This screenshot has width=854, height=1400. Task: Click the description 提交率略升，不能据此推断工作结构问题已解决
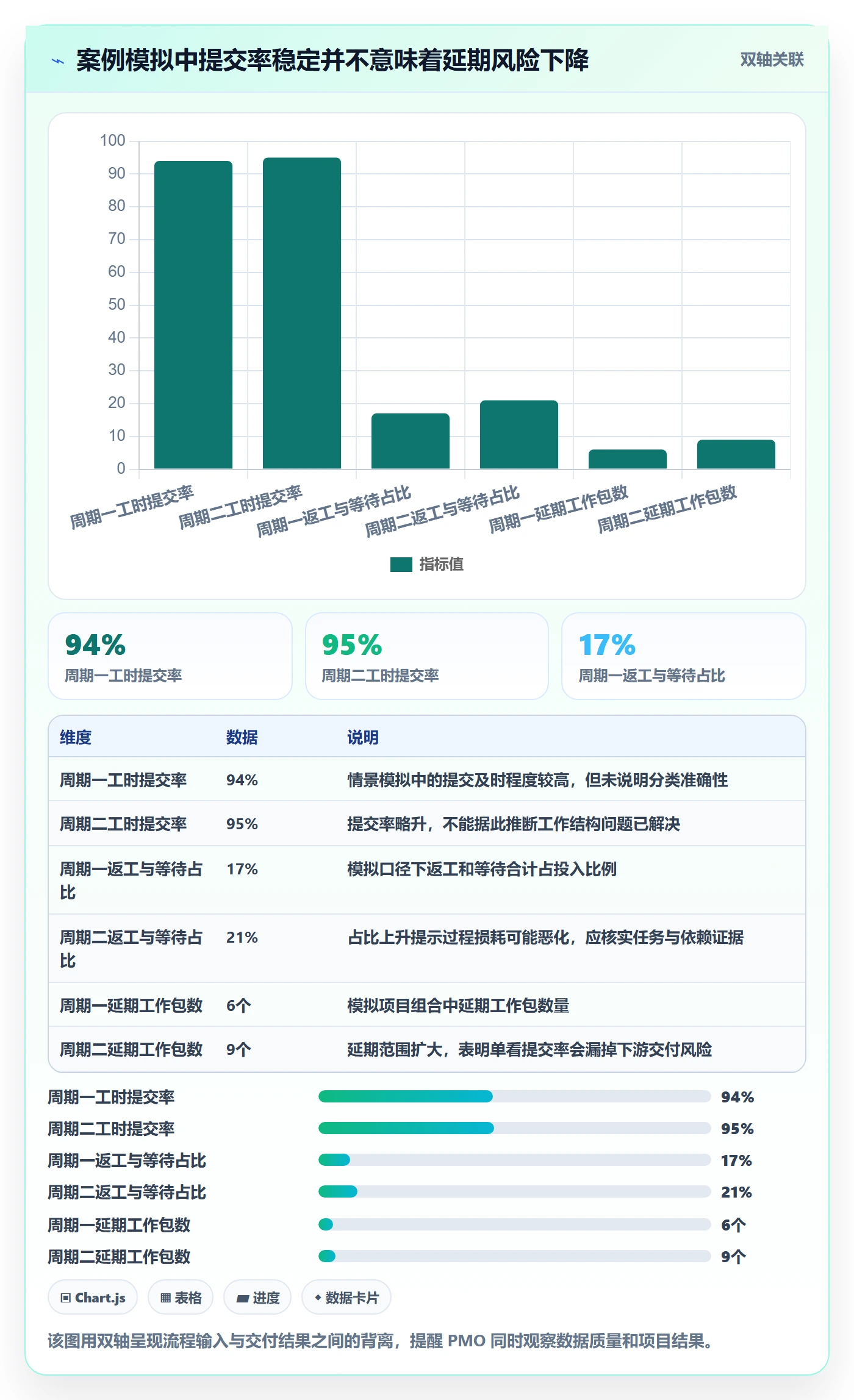pyautogui.click(x=514, y=824)
